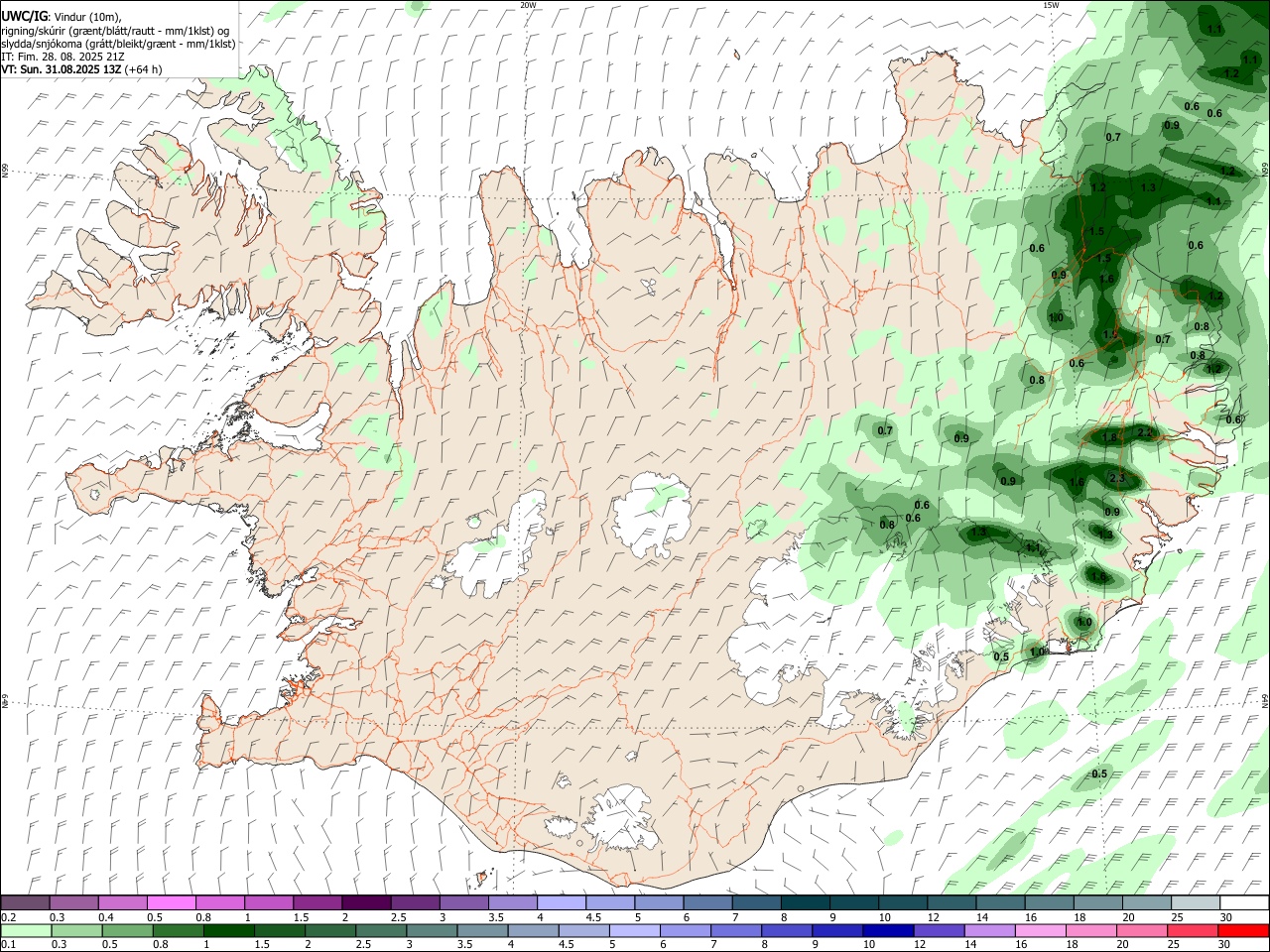The width and height of the screenshot is (1270, 952).
Task: Click the '15W' longitude label
Action: 1051,5
